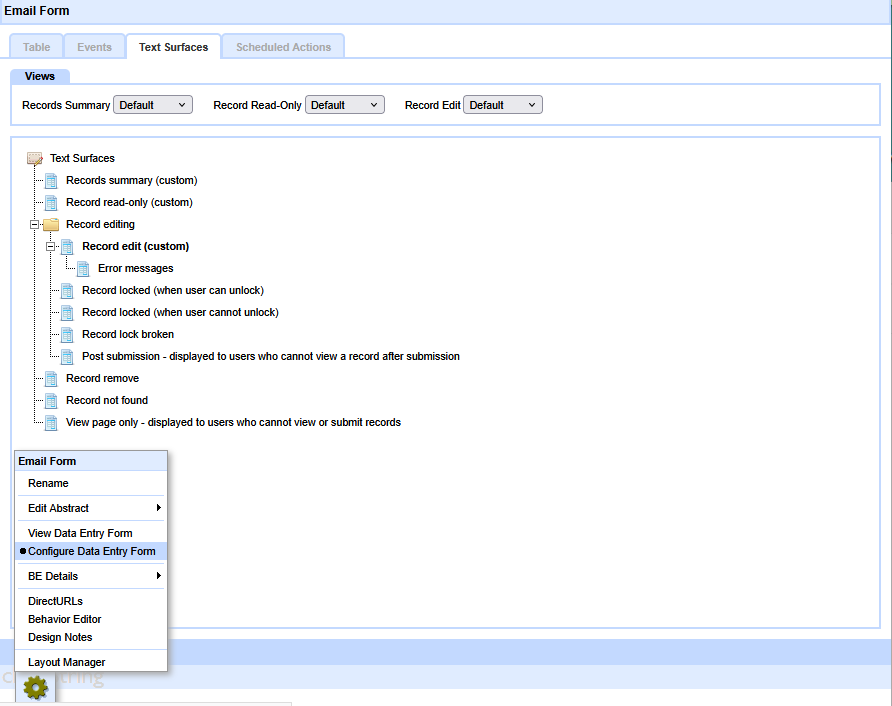Click the green gear settings icon

point(35,687)
